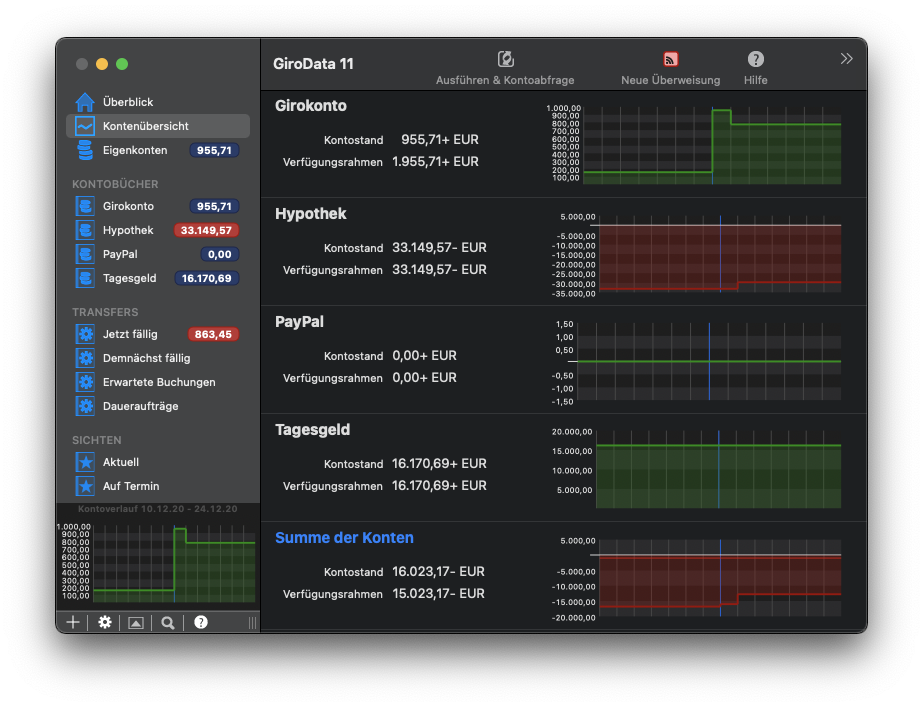Click the Eigenkonten coin stack icon
This screenshot has height=707, width=923.
85,150
